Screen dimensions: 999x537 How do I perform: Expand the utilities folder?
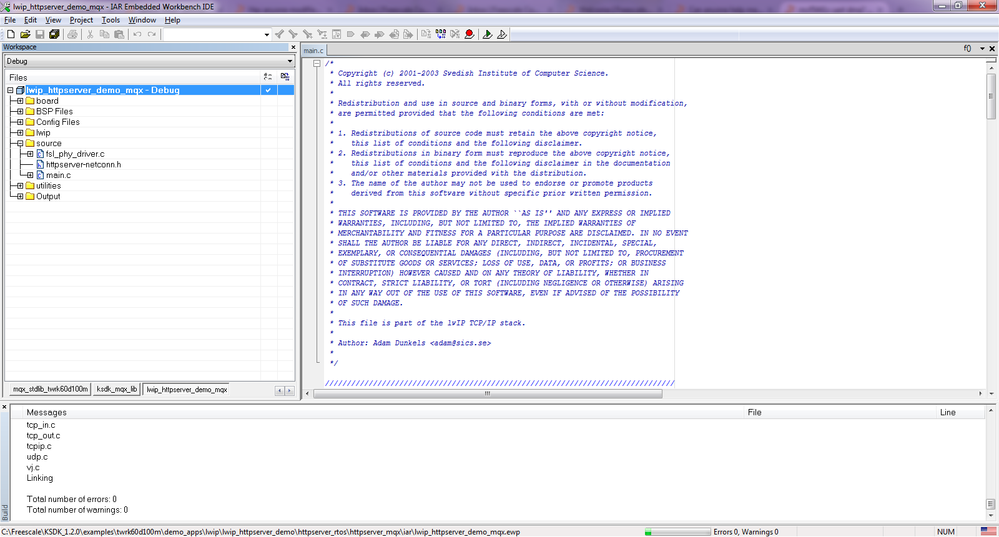20,186
